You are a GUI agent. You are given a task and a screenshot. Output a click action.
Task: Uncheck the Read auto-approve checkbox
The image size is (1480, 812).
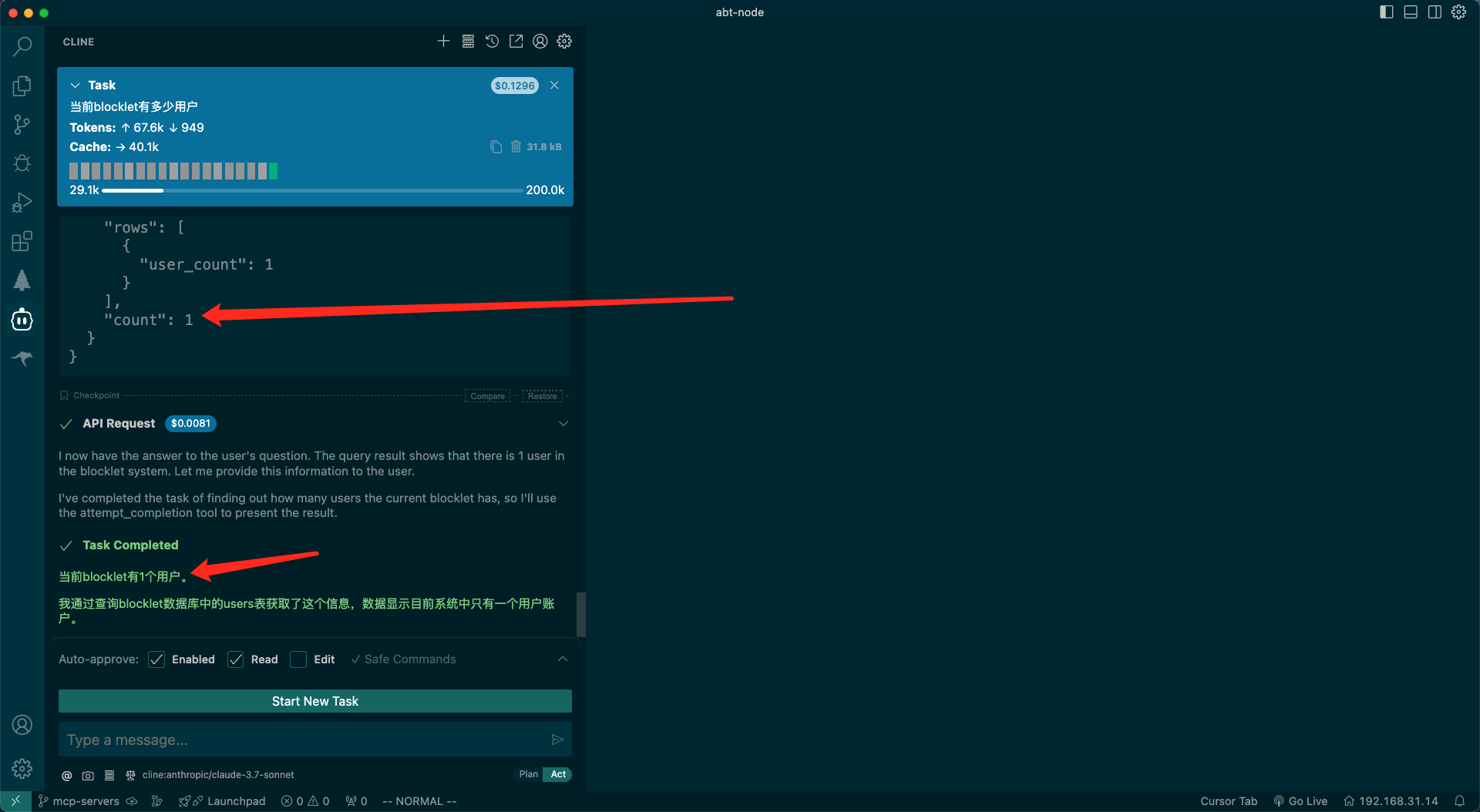pos(236,659)
